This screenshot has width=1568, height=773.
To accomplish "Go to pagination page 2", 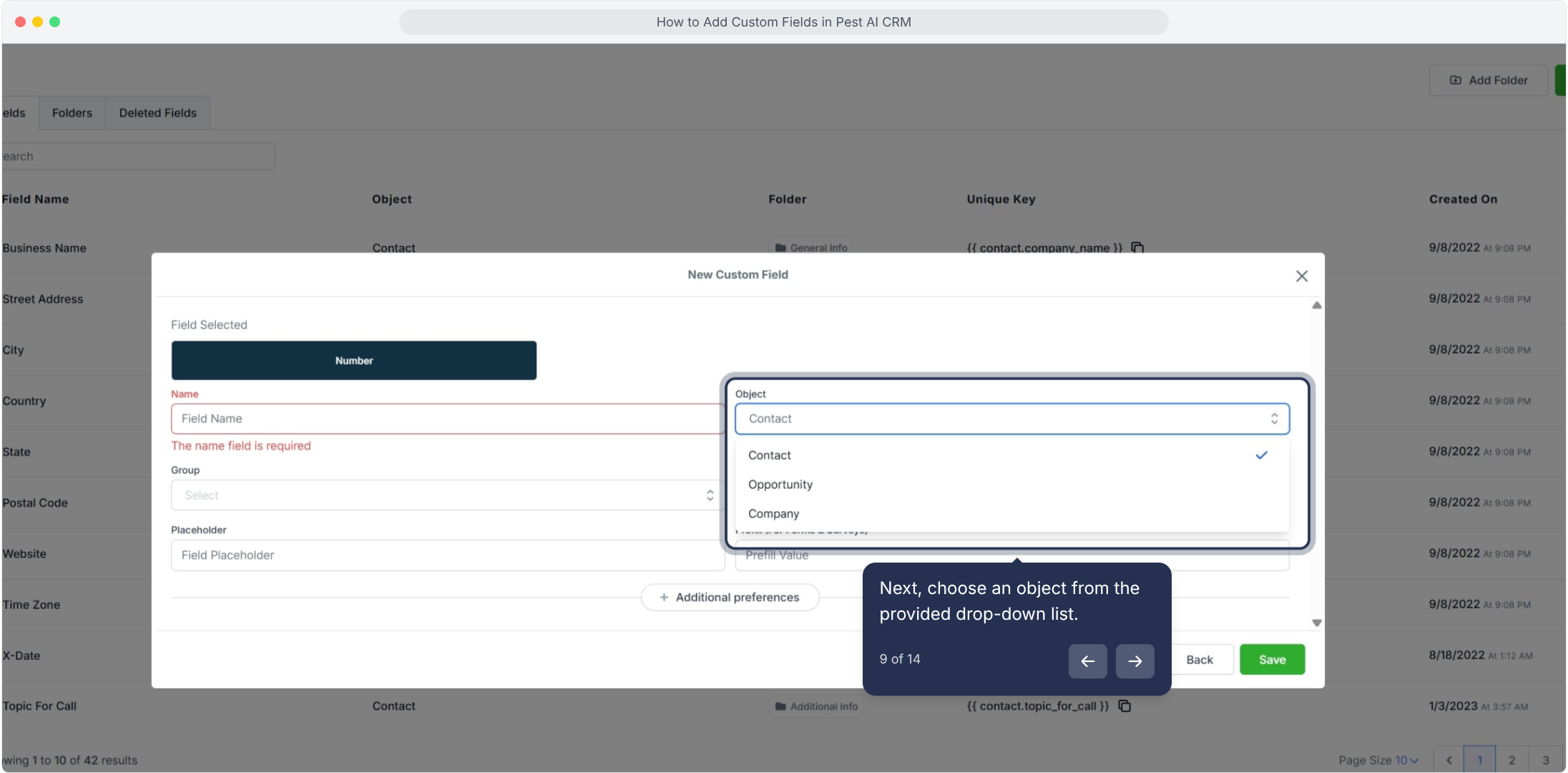I will (x=1511, y=760).
